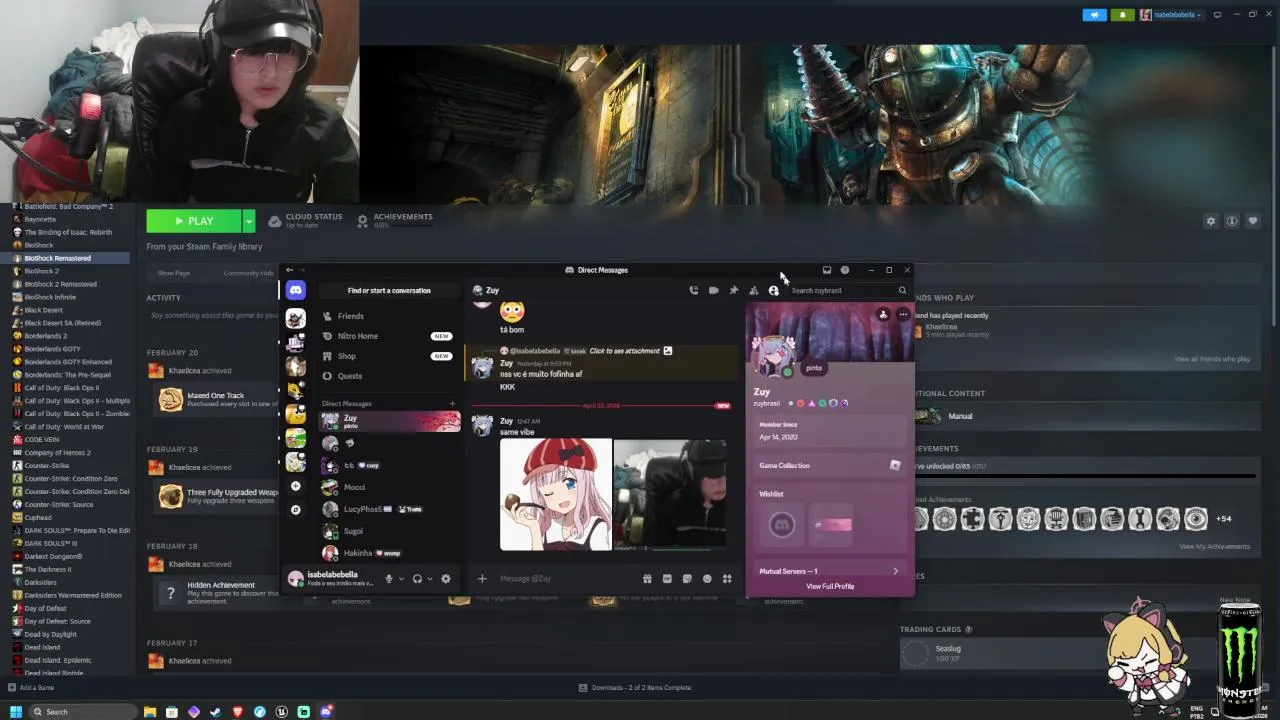Viewport: 1280px width, 720px height.
Task: Open Steam notifications bell button
Action: tap(1122, 15)
